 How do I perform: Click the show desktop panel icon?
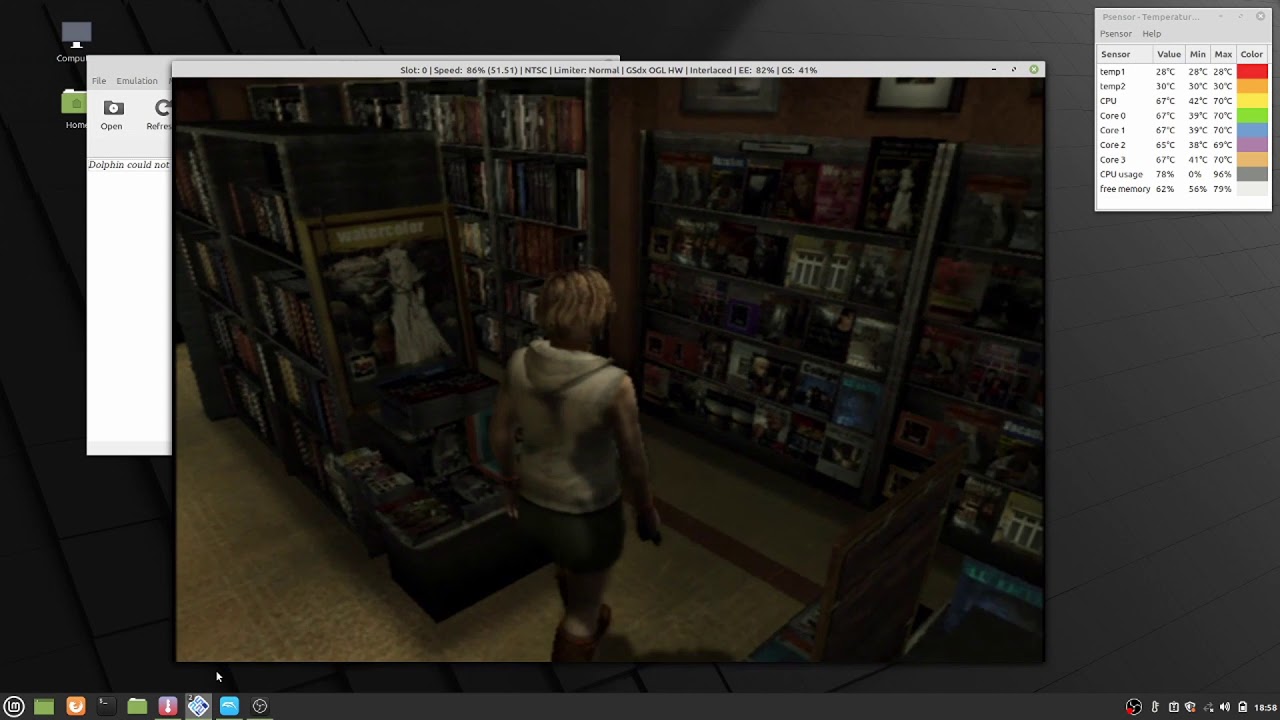pos(44,706)
